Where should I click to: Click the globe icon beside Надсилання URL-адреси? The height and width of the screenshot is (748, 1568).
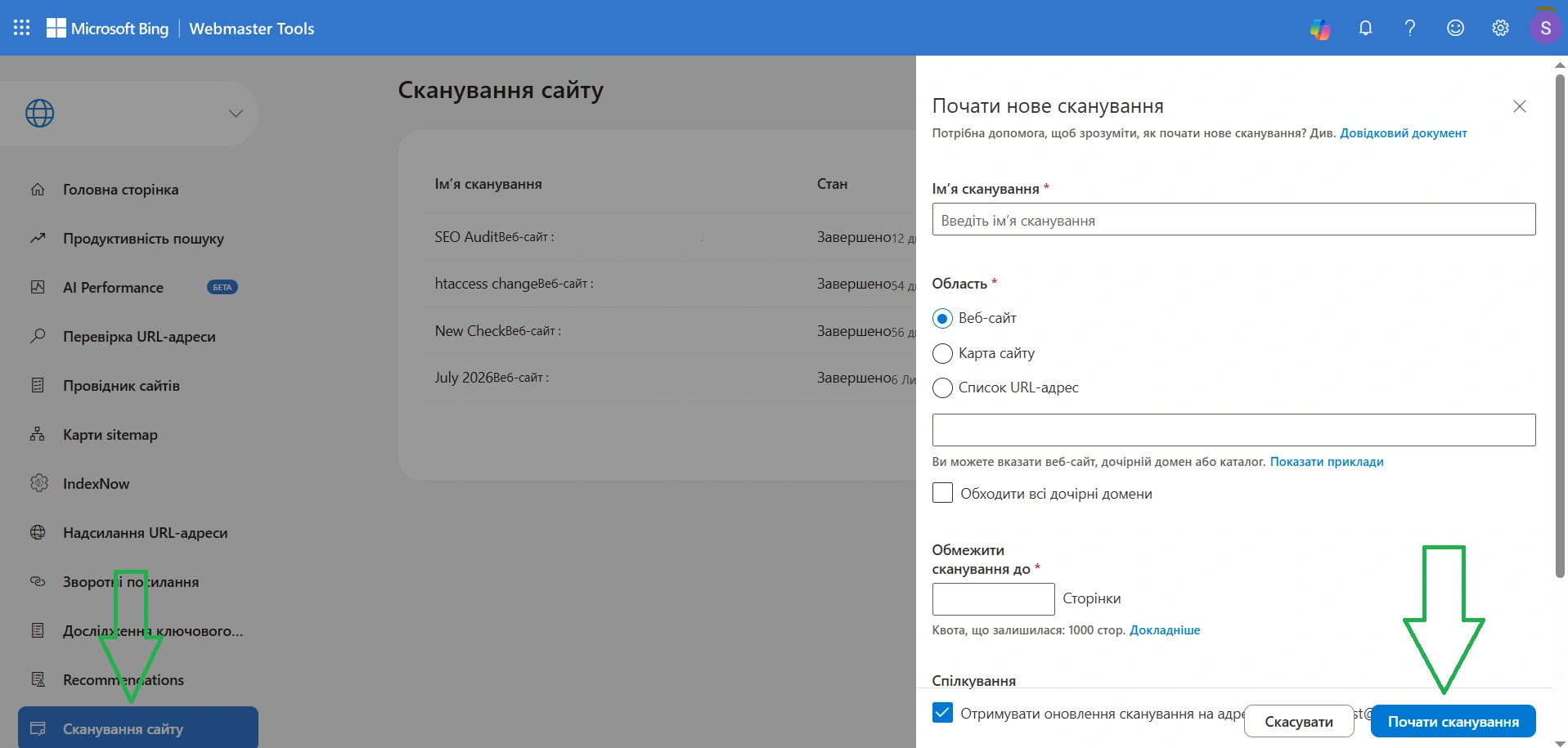tap(38, 532)
